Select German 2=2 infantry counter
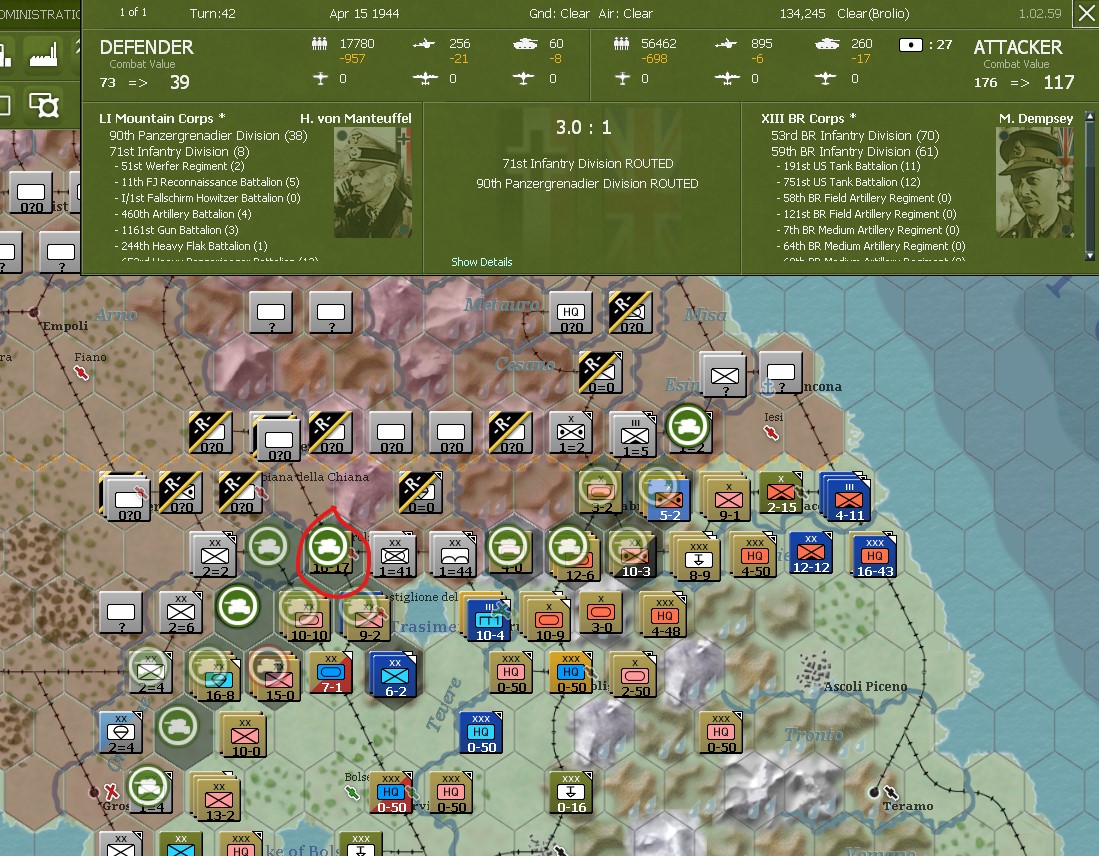Screen dimensions: 1099x856 [214, 556]
